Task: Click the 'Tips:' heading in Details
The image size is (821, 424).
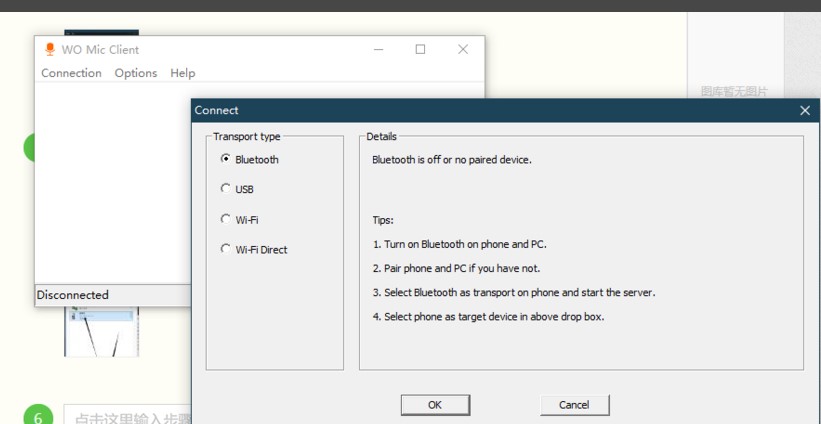Action: coord(383,220)
